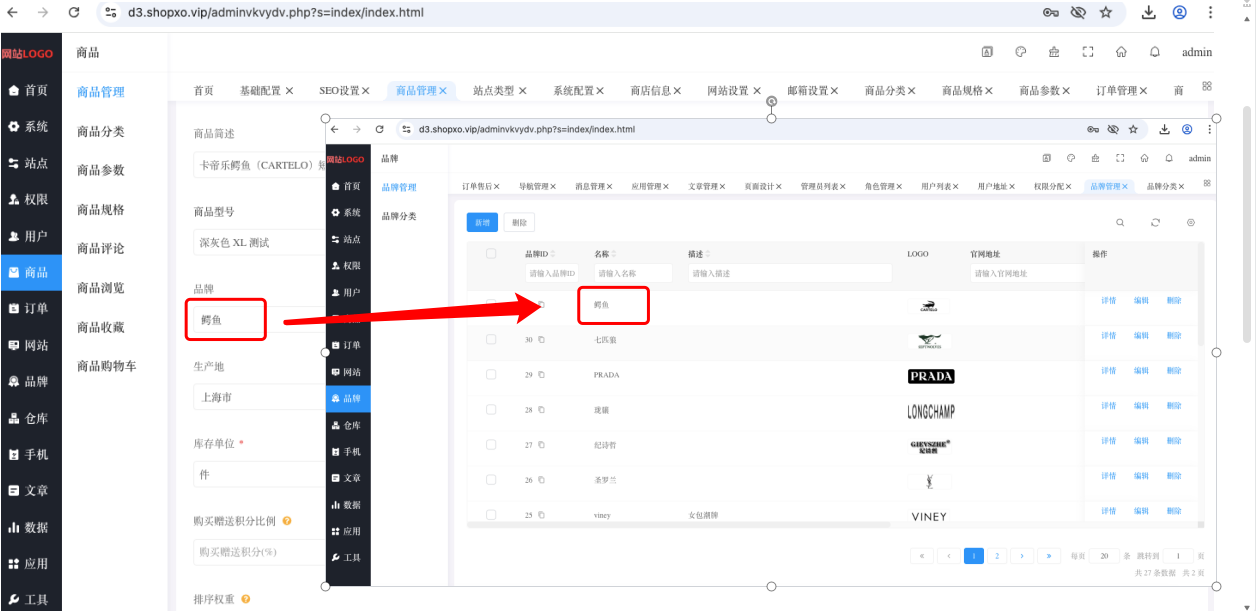Open the browser downloads icon
Viewport: 1256px width, 611px height.
tap(1149, 13)
